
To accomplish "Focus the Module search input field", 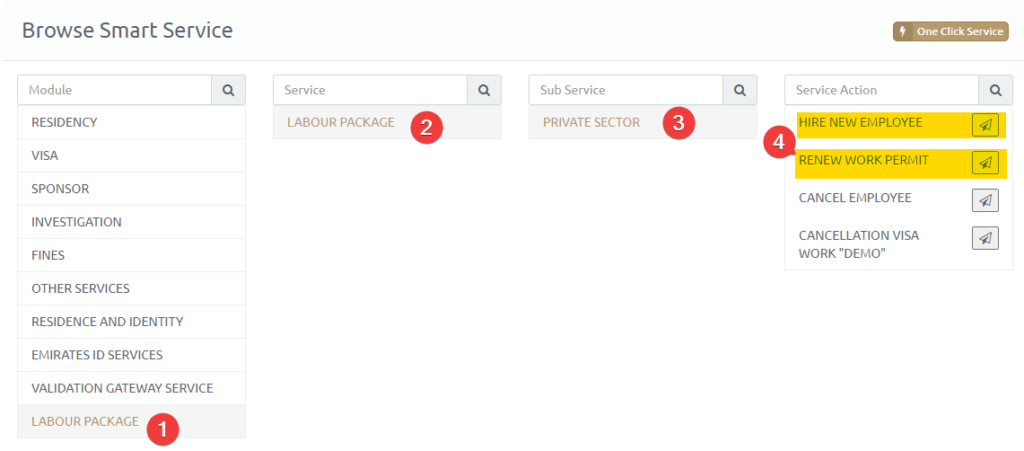I will [x=114, y=90].
